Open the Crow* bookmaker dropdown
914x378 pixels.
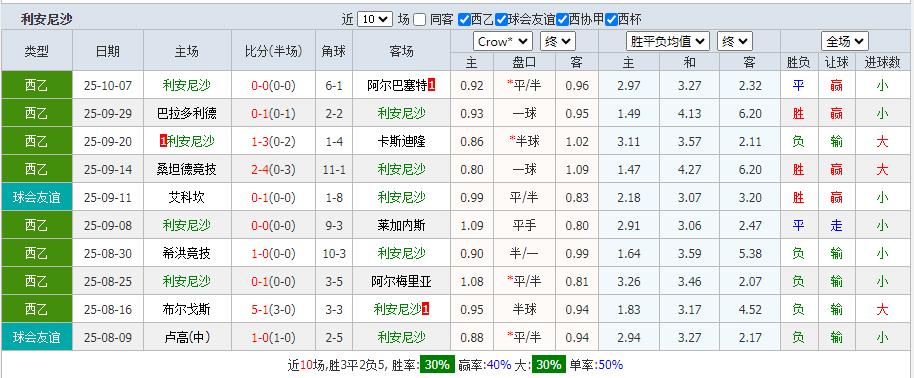click(502, 41)
